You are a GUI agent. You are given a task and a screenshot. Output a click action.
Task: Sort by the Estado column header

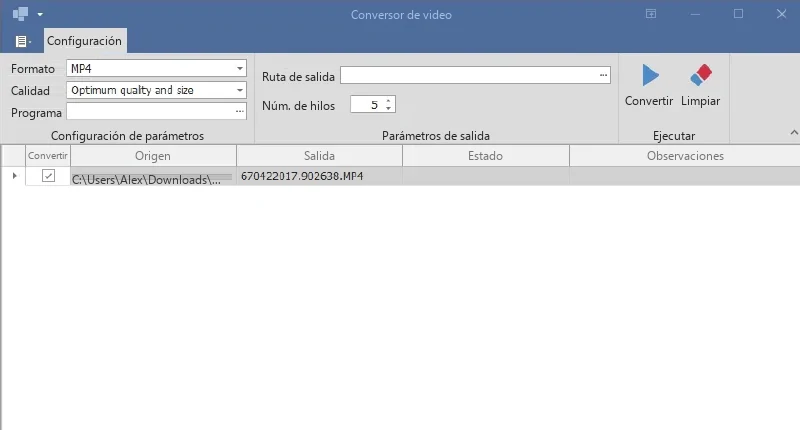pyautogui.click(x=485, y=156)
